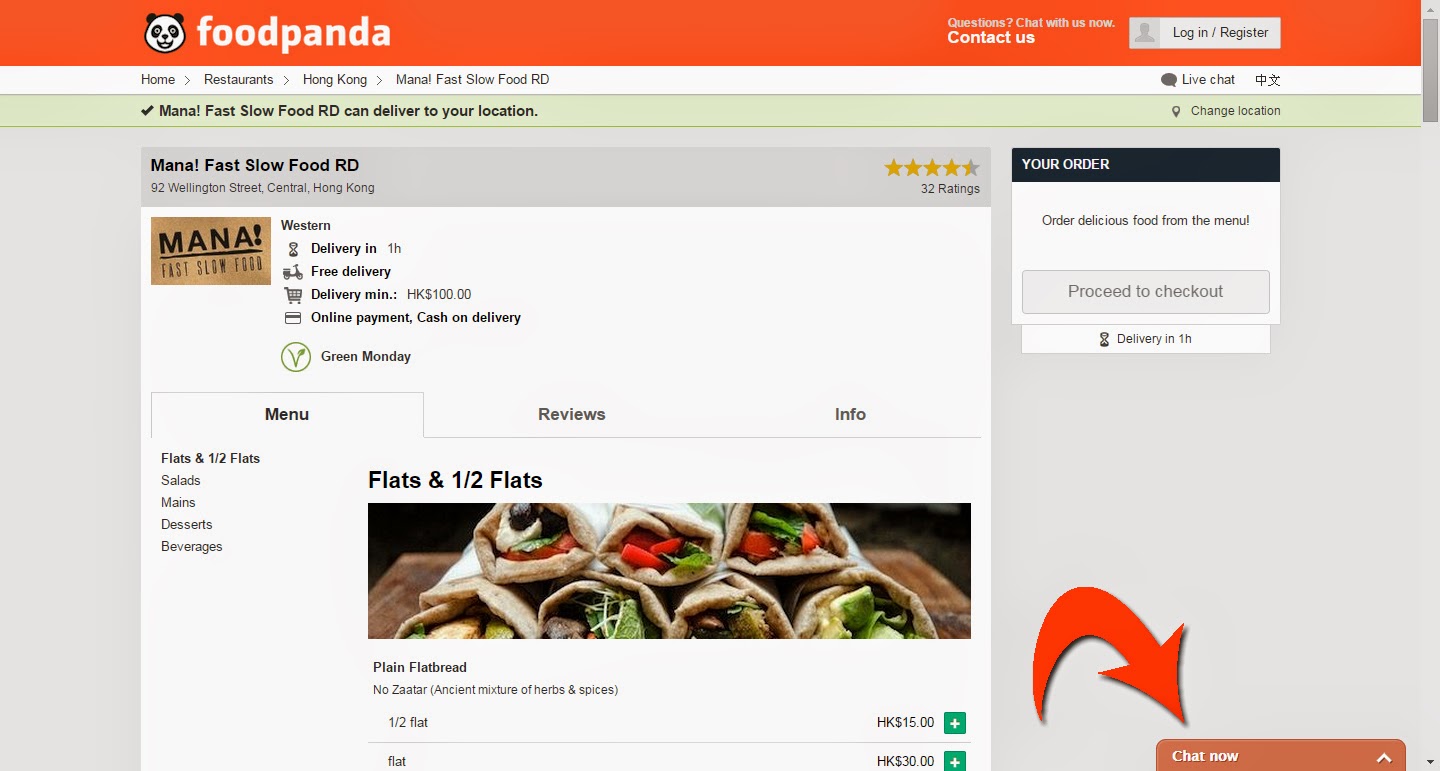Jump to Salads menu category
1440x771 pixels.
tap(181, 480)
